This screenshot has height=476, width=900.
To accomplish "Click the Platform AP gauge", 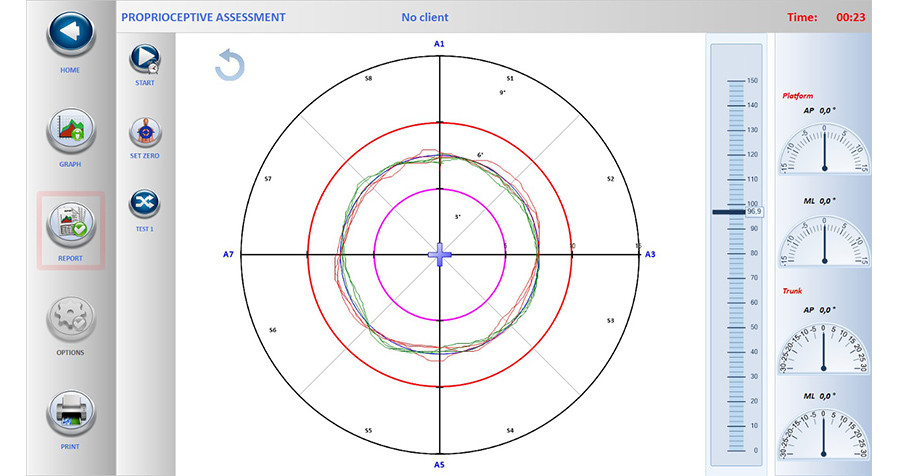I will point(824,147).
